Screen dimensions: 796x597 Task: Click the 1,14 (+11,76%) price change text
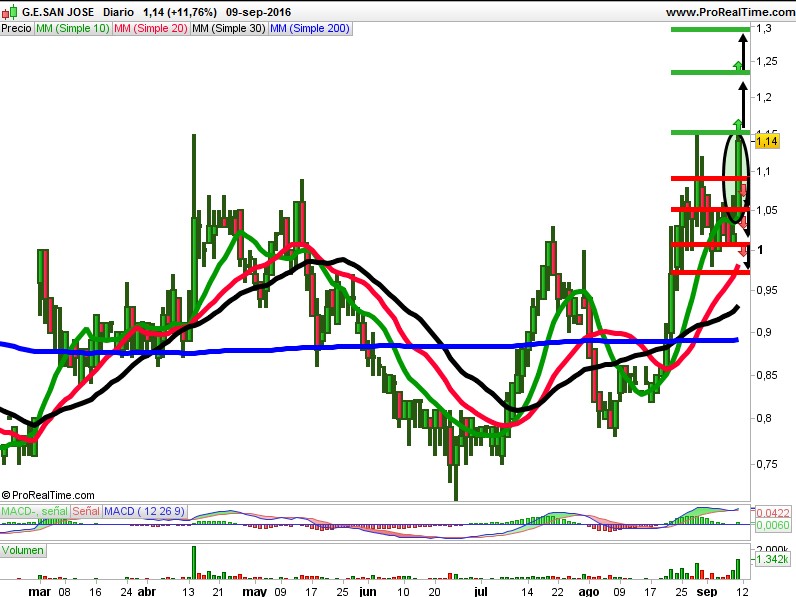click(x=180, y=12)
